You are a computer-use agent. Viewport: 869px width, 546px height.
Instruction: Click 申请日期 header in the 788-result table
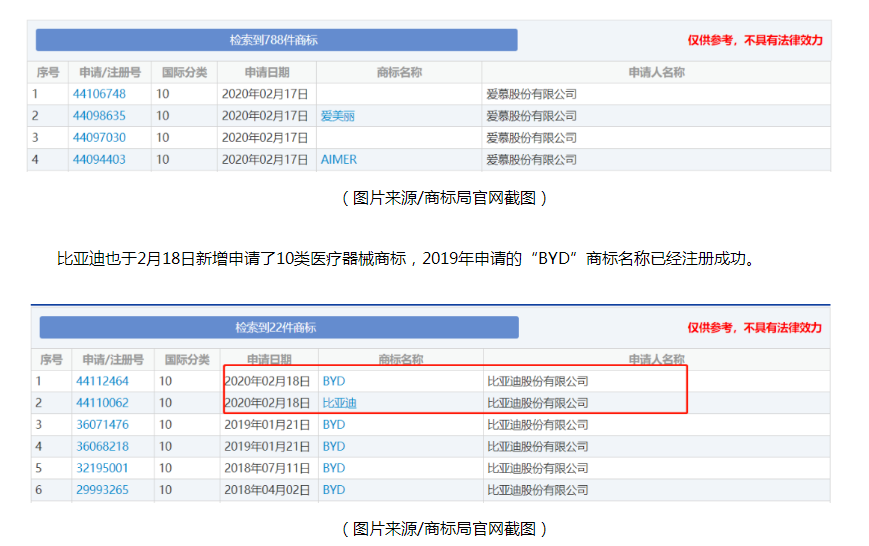[x=267, y=72]
